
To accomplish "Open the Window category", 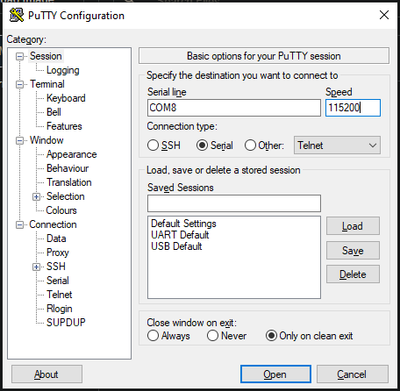I will tap(46, 140).
